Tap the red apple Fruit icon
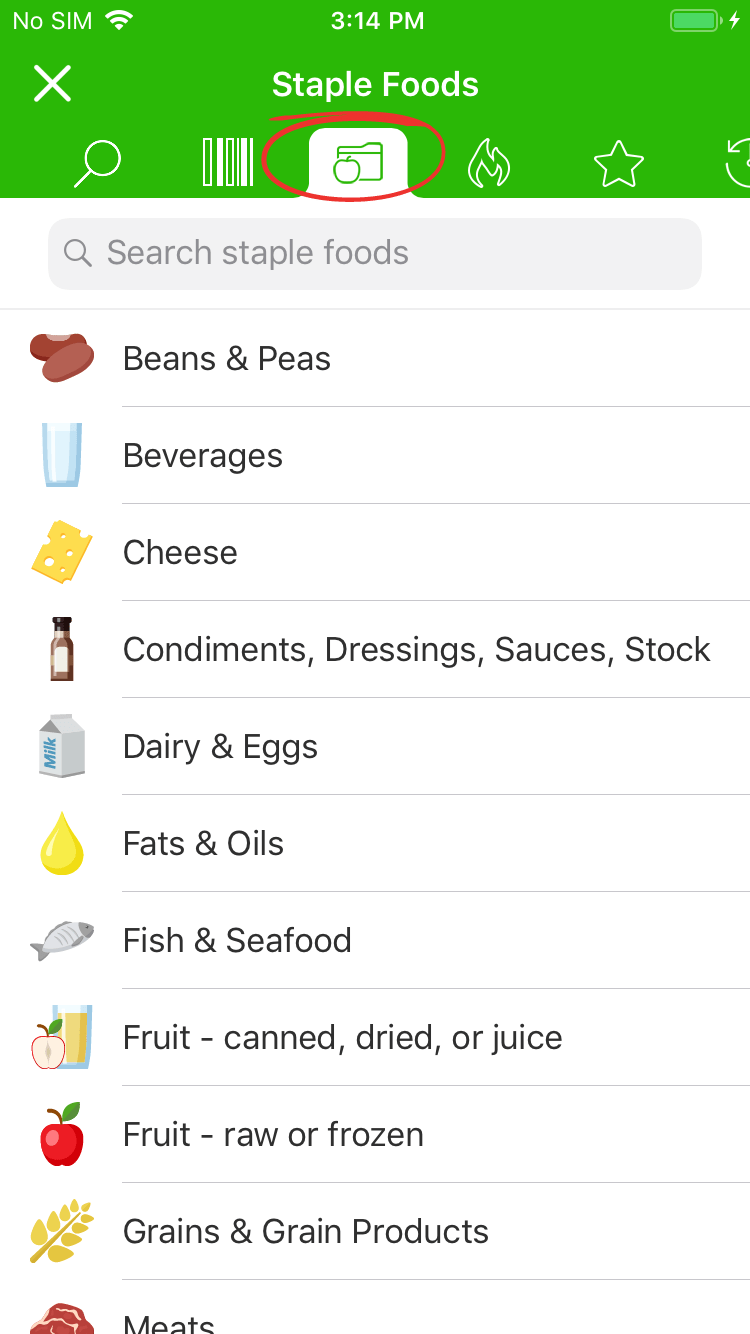 pos(62,1134)
